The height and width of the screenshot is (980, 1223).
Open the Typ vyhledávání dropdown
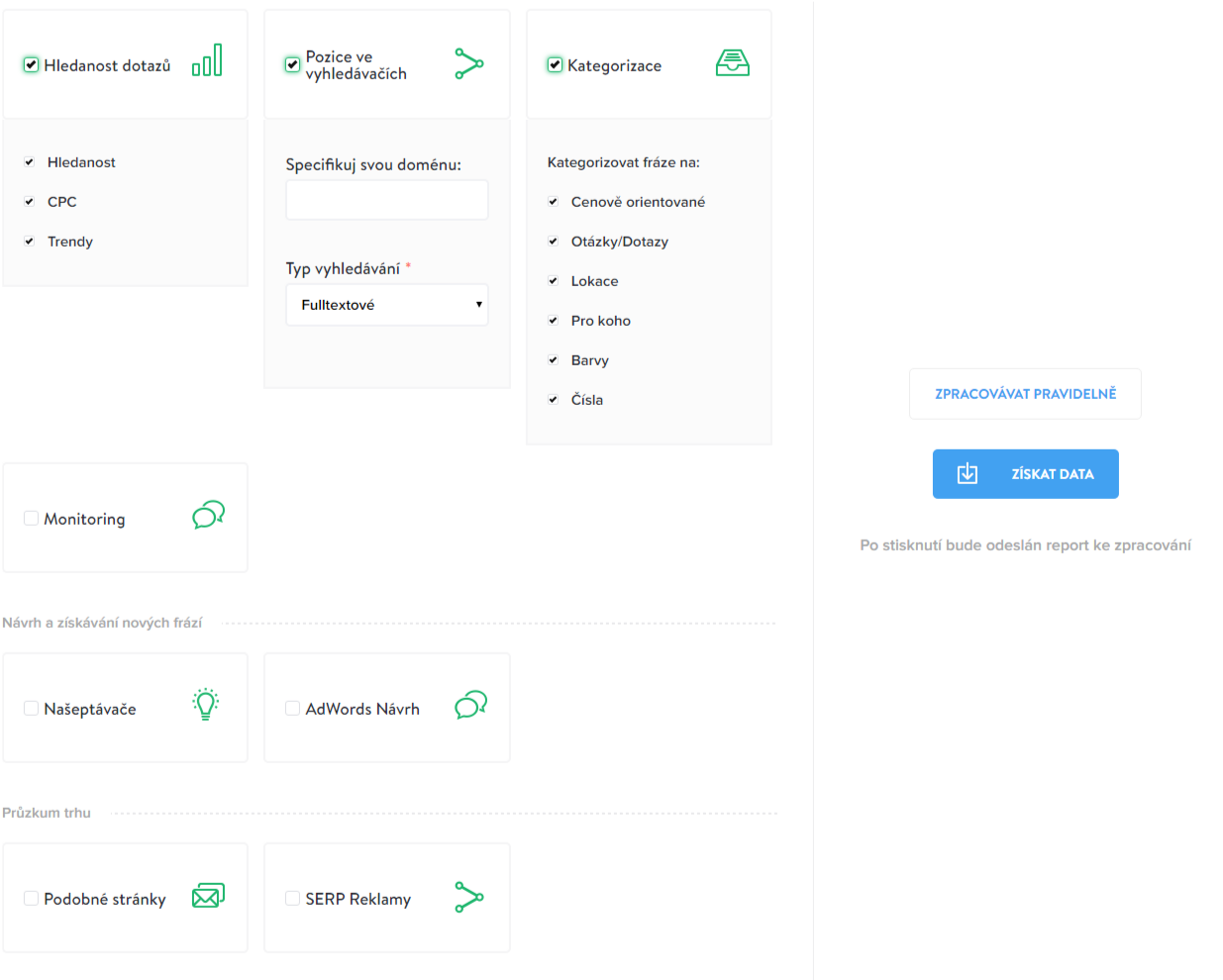point(387,305)
